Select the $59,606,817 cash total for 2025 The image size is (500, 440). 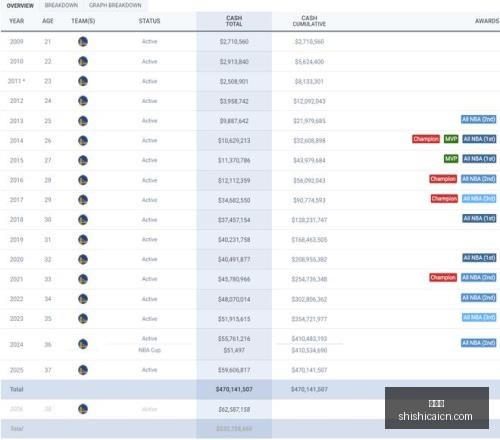coord(234,370)
